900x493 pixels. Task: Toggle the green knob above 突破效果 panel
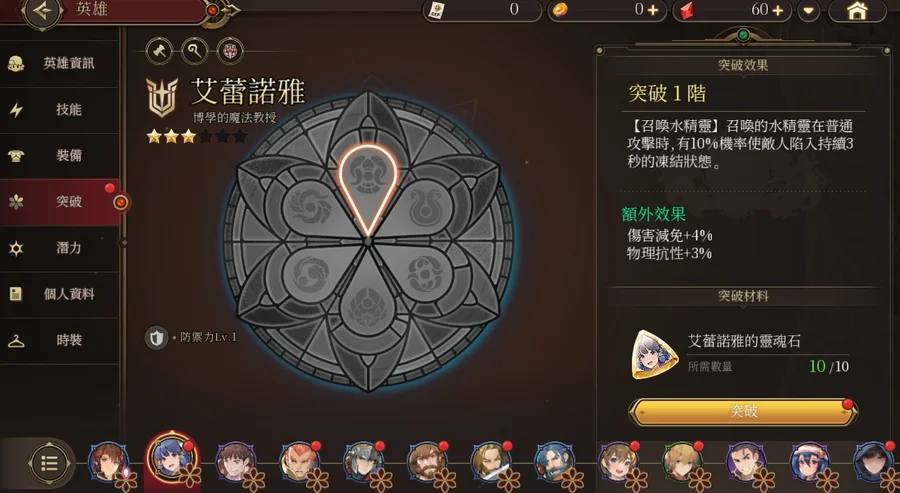click(x=743, y=36)
